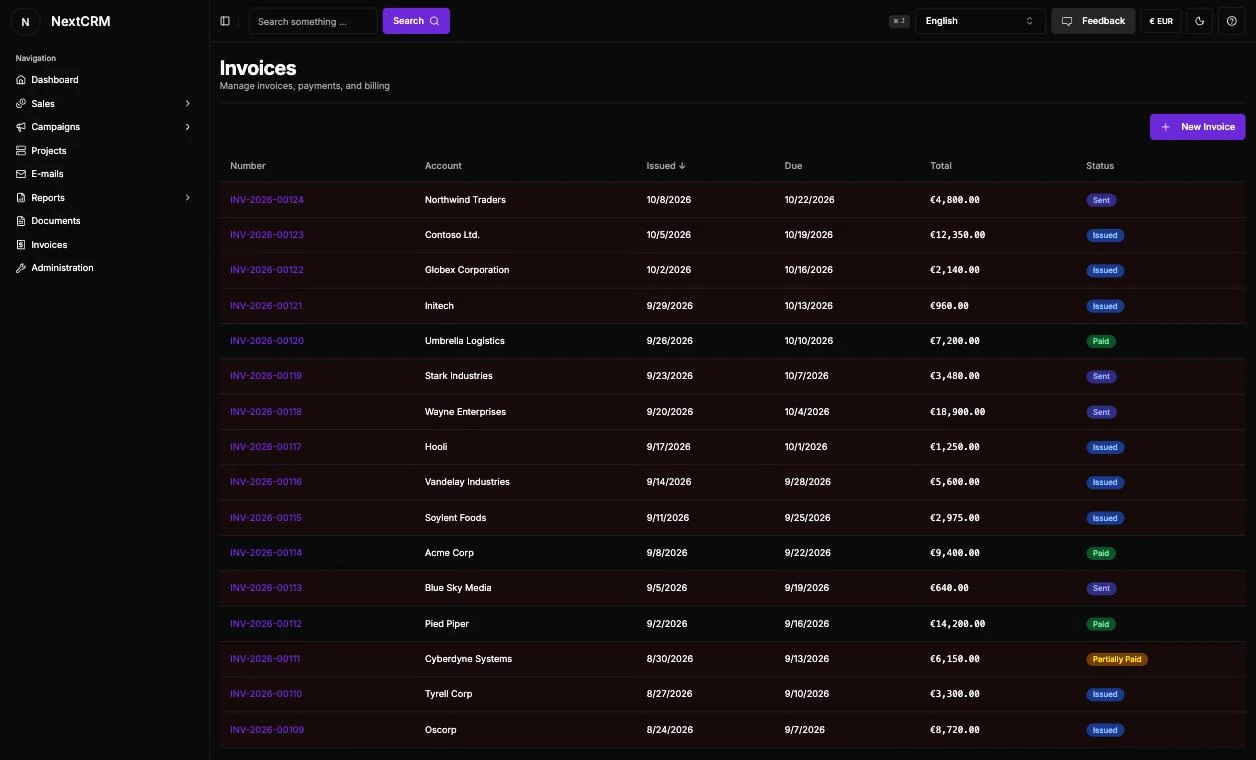
Task: Open invoice INV-2026-00120 link
Action: pos(267,341)
